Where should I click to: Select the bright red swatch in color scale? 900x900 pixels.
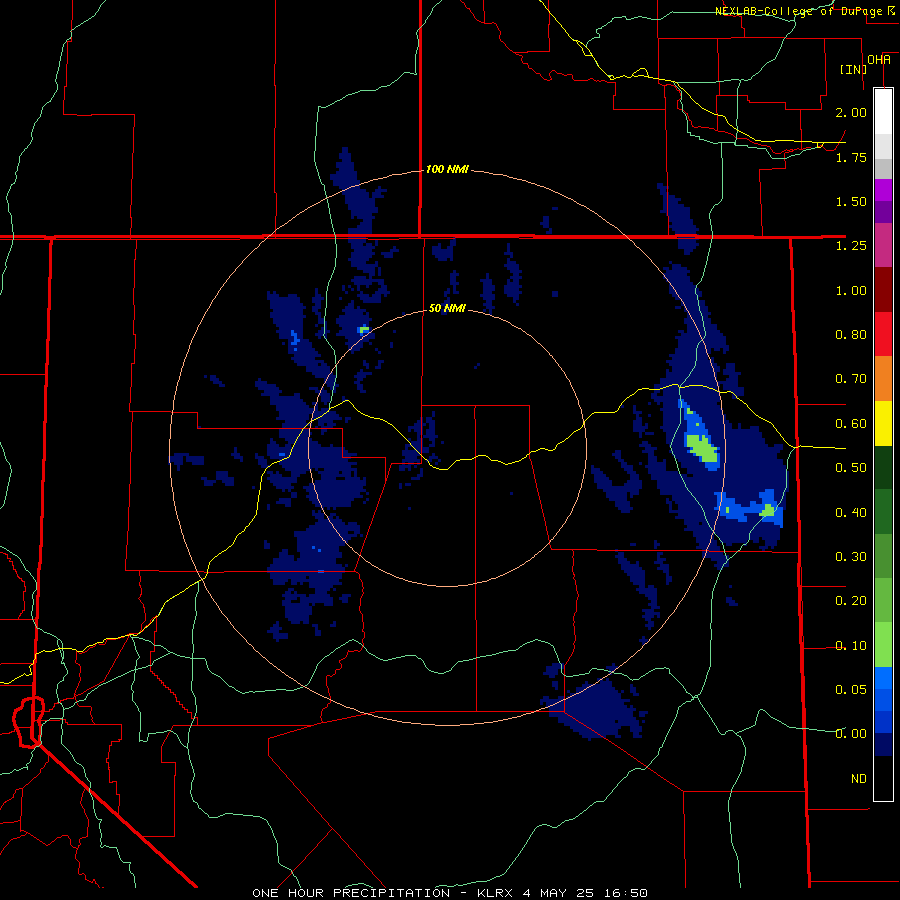883,334
